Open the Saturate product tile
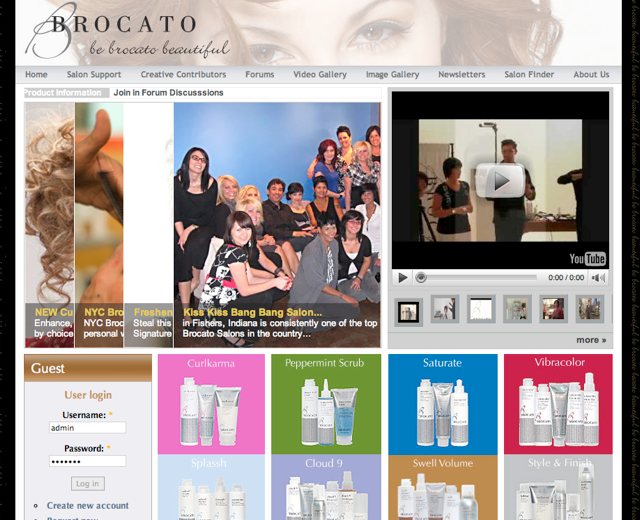 pyautogui.click(x=443, y=404)
